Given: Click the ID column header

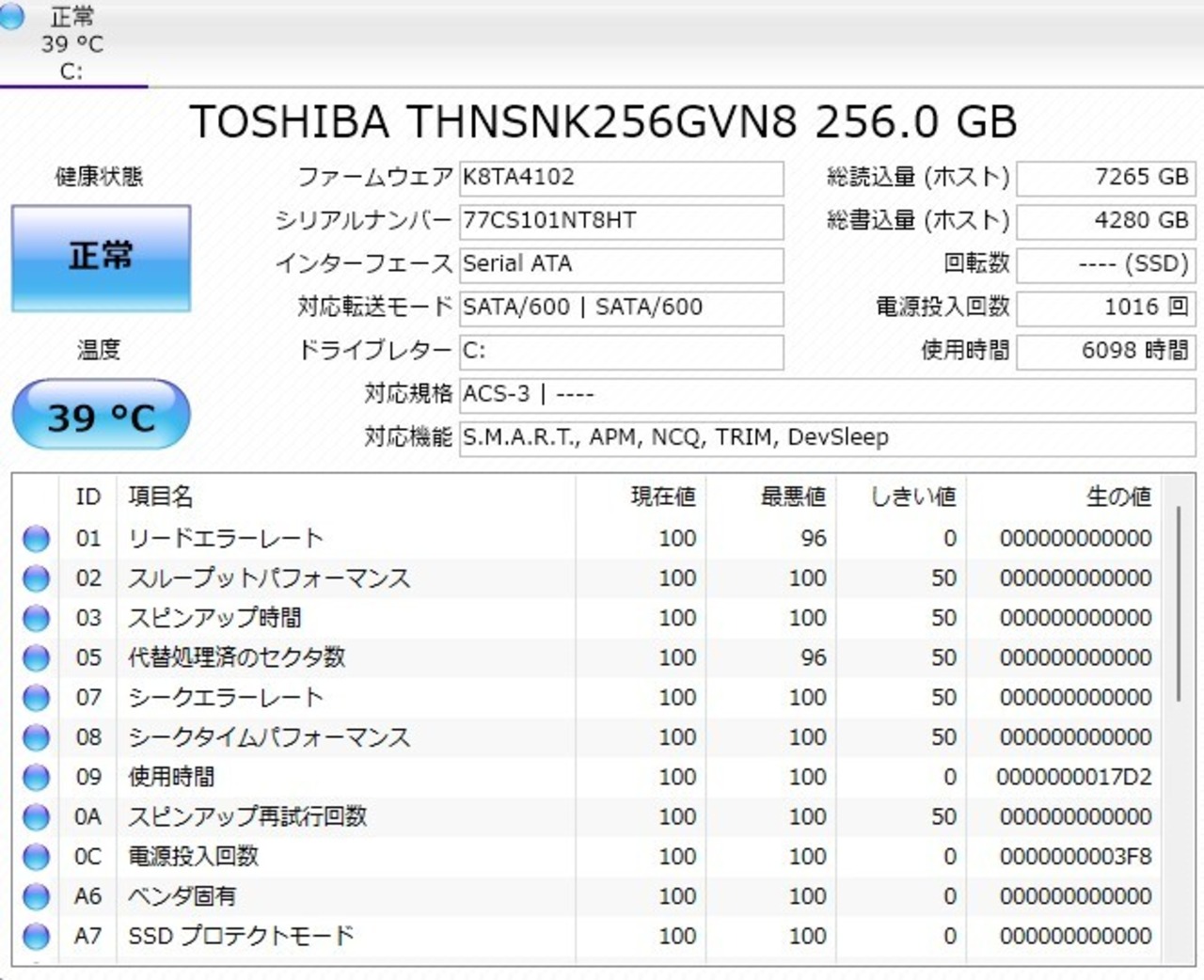Looking at the screenshot, I should [x=88, y=497].
